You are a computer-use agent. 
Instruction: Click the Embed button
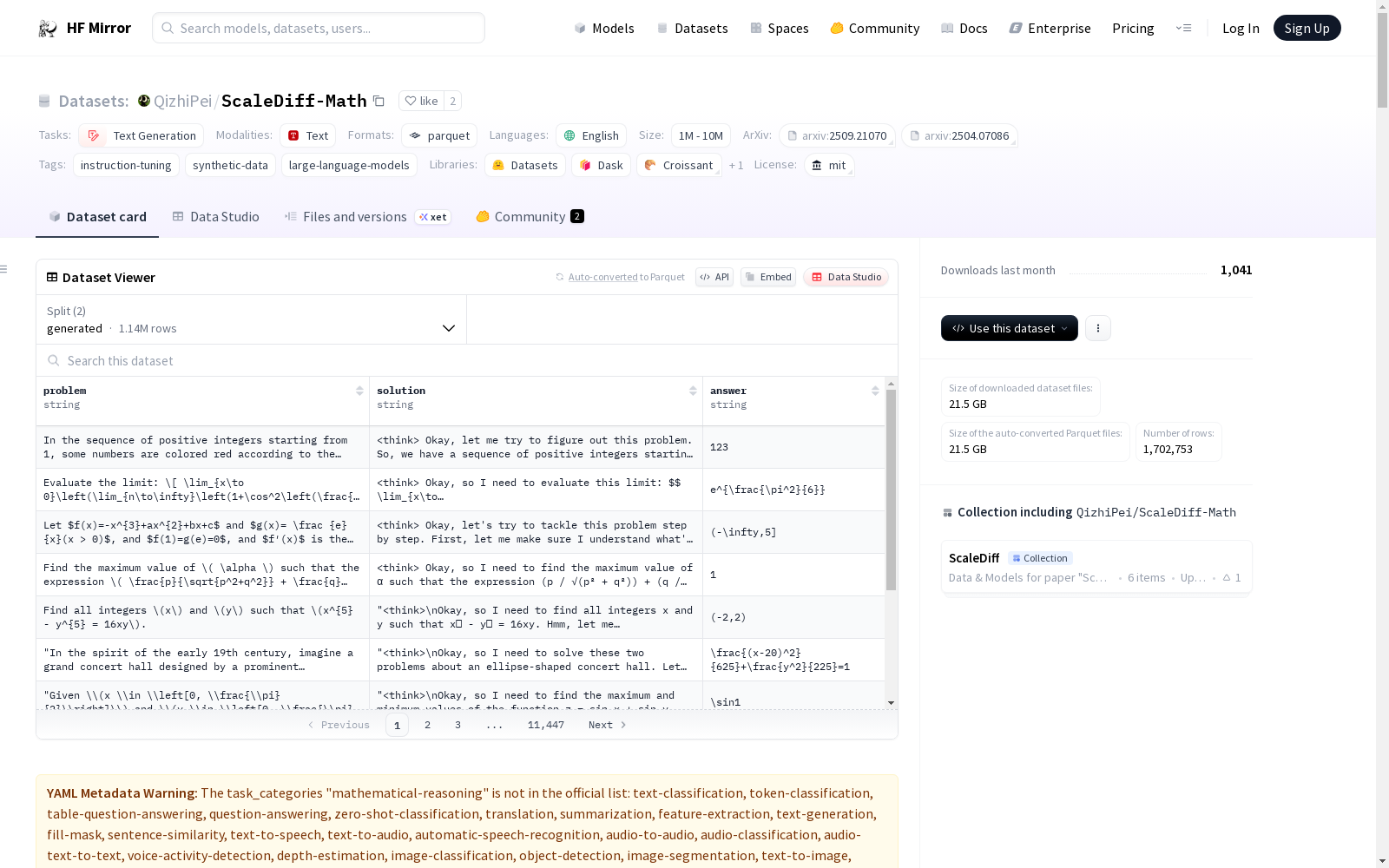point(768,277)
